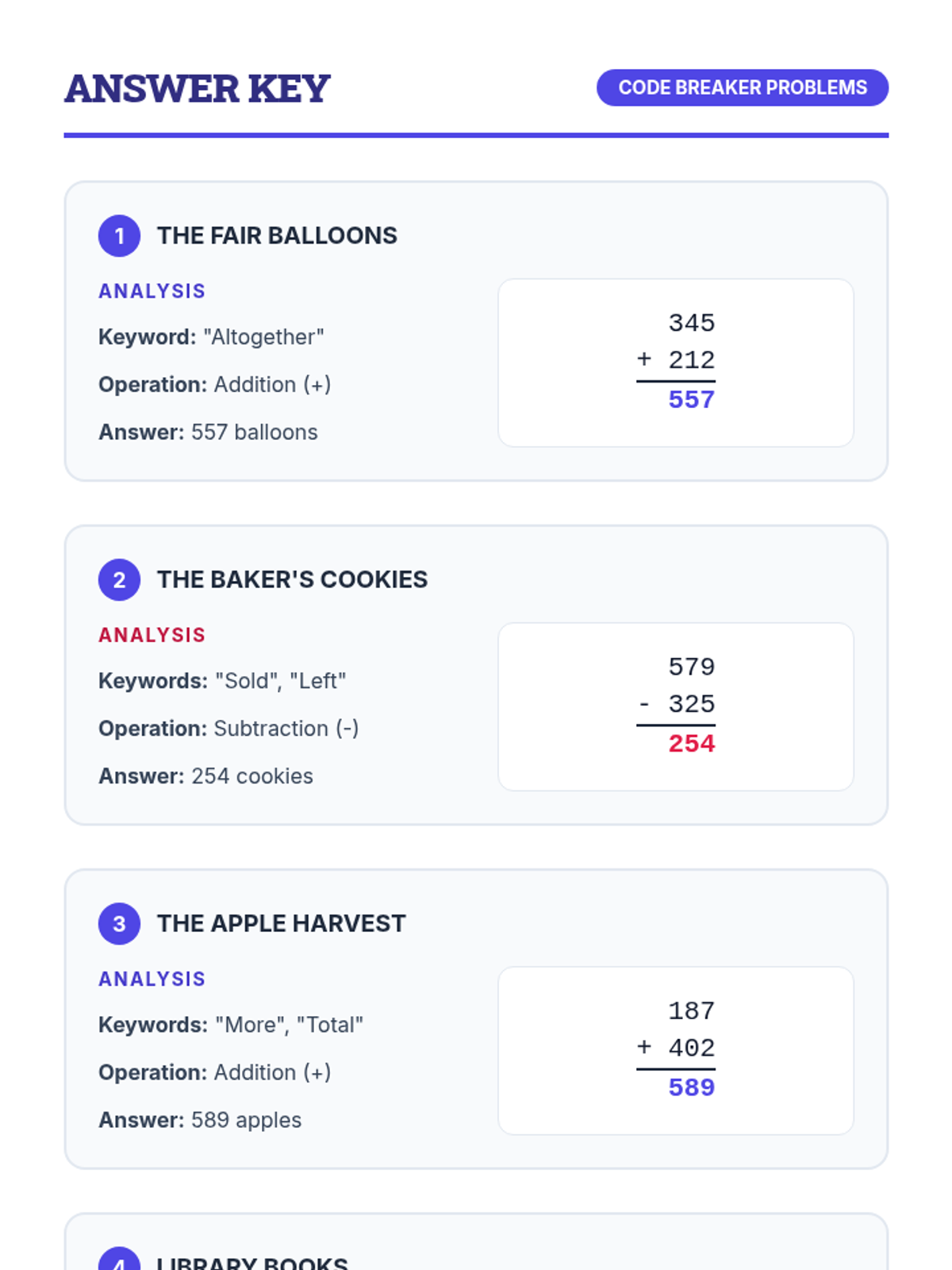Select the number 3 circle icon
The image size is (952, 1270).
tap(119, 923)
